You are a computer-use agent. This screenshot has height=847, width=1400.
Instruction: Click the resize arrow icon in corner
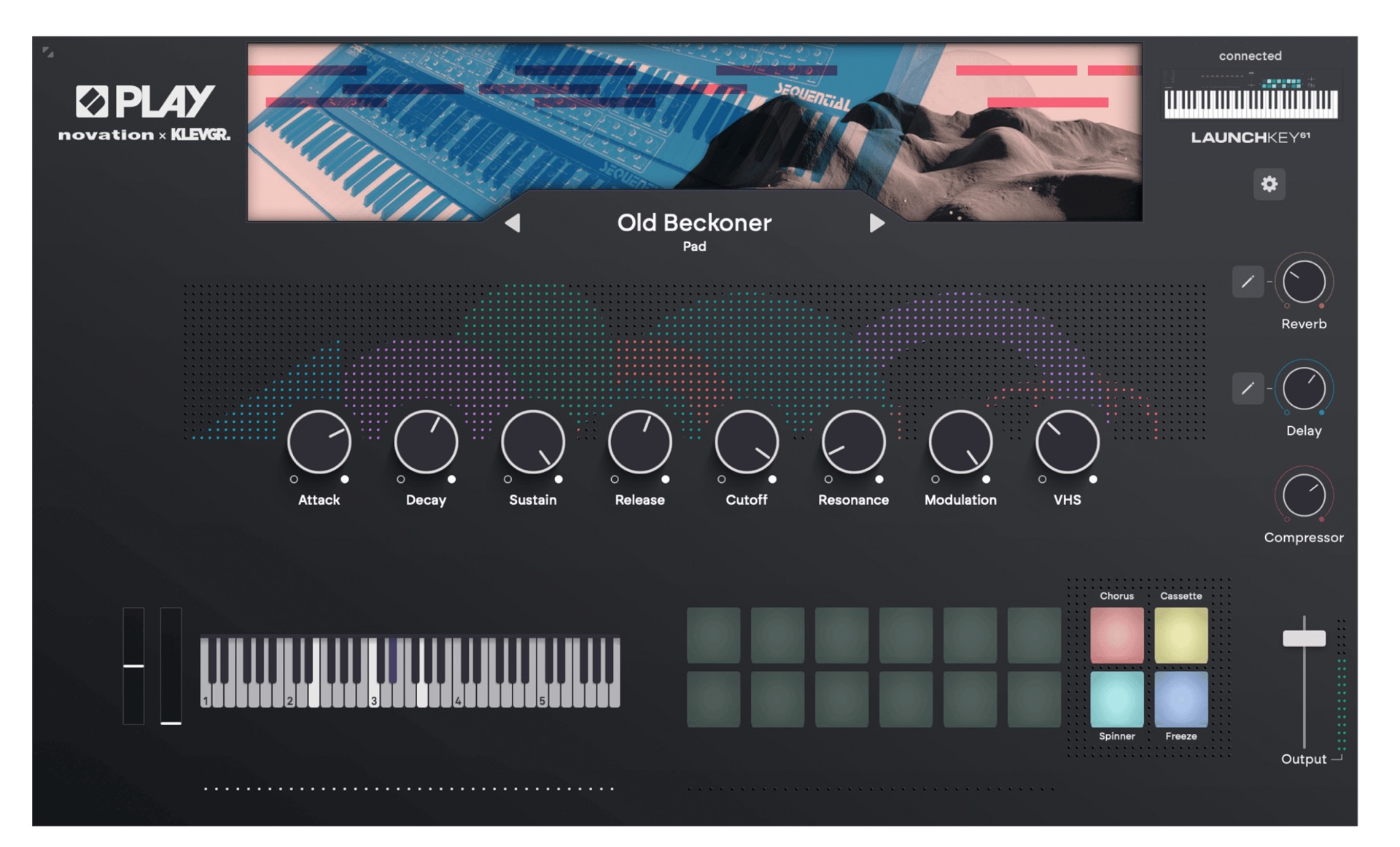pyautogui.click(x=48, y=52)
